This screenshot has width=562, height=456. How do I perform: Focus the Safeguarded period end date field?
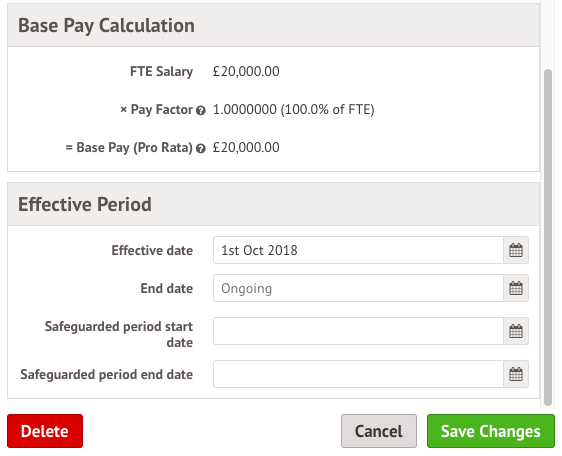tap(358, 374)
